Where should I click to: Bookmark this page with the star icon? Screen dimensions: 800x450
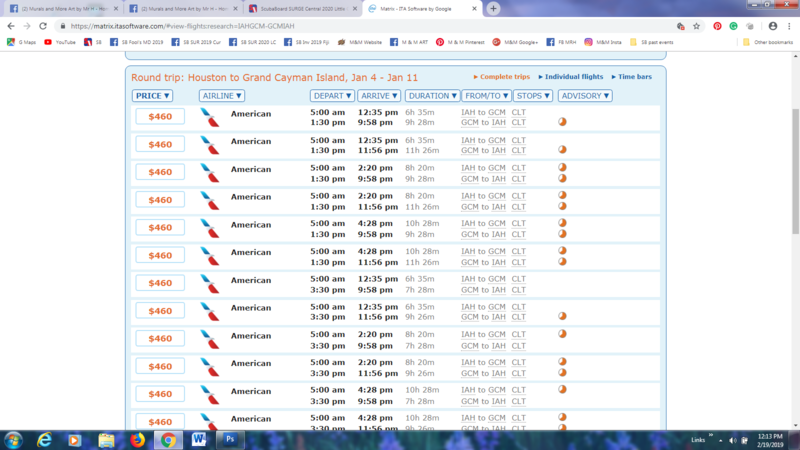[696, 26]
